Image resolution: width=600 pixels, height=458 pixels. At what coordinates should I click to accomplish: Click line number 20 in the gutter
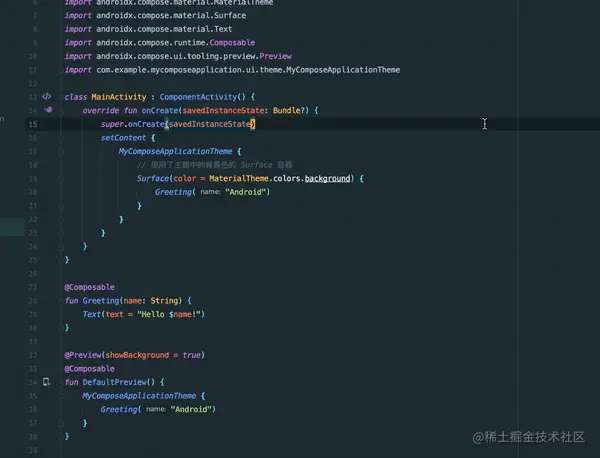(33, 192)
